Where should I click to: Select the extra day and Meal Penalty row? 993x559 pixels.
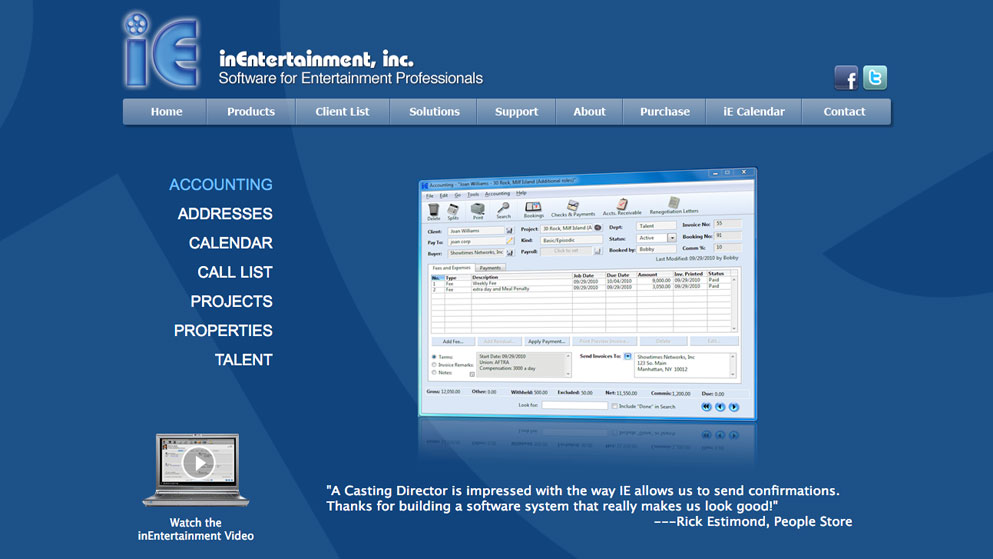581,287
